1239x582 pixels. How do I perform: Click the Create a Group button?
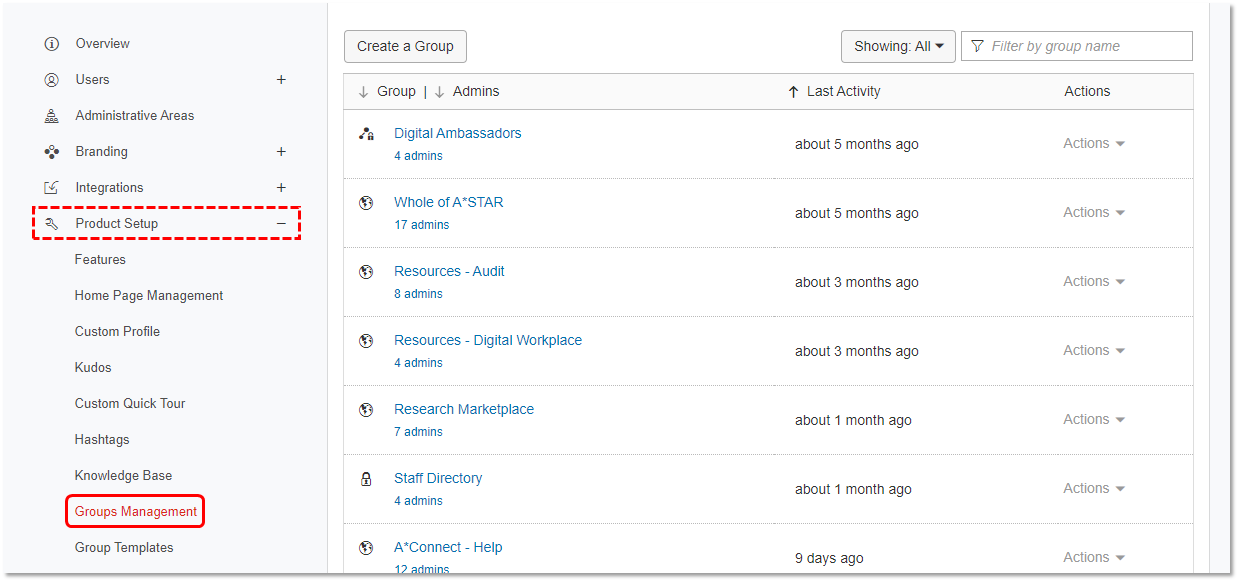coord(405,46)
